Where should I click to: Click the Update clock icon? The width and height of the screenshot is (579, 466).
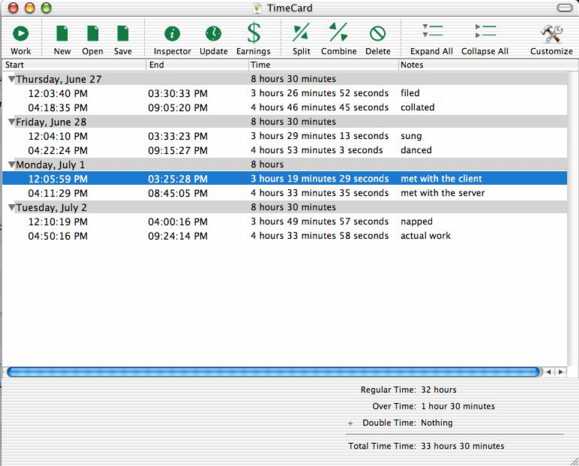213,34
